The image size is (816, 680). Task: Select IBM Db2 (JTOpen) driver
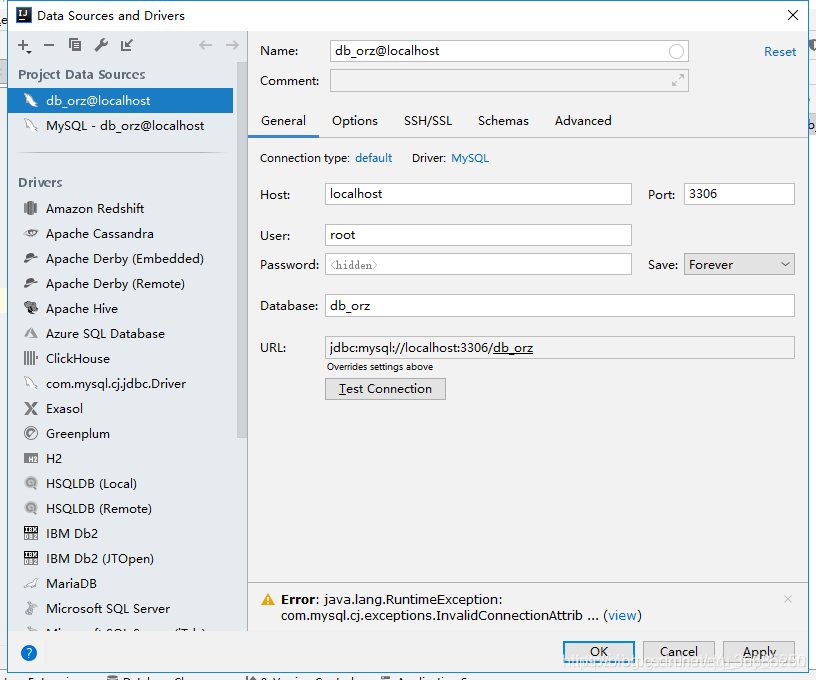click(x=120, y=558)
